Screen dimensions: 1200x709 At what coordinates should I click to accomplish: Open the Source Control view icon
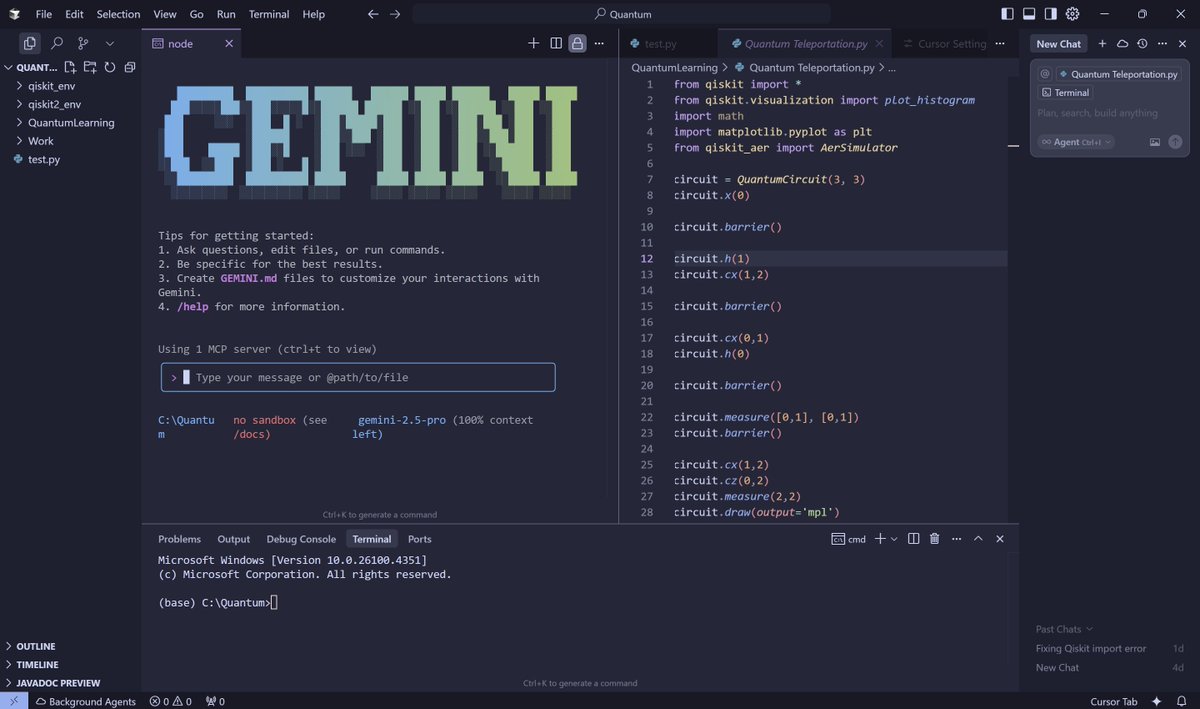tap(83, 43)
